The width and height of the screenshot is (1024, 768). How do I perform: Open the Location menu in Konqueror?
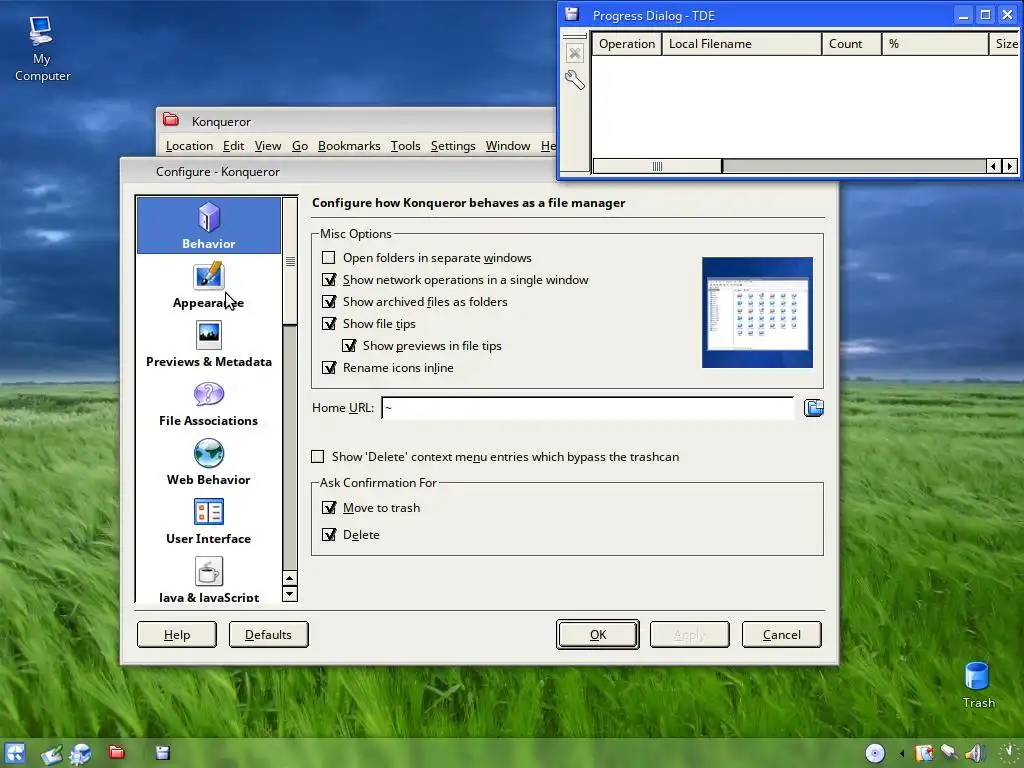(189, 146)
